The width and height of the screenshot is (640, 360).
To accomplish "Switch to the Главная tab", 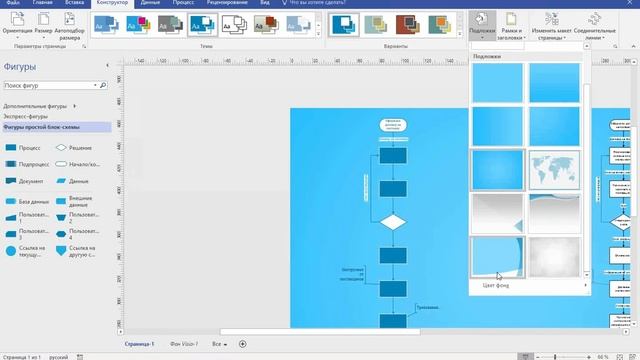I will pos(42,2).
